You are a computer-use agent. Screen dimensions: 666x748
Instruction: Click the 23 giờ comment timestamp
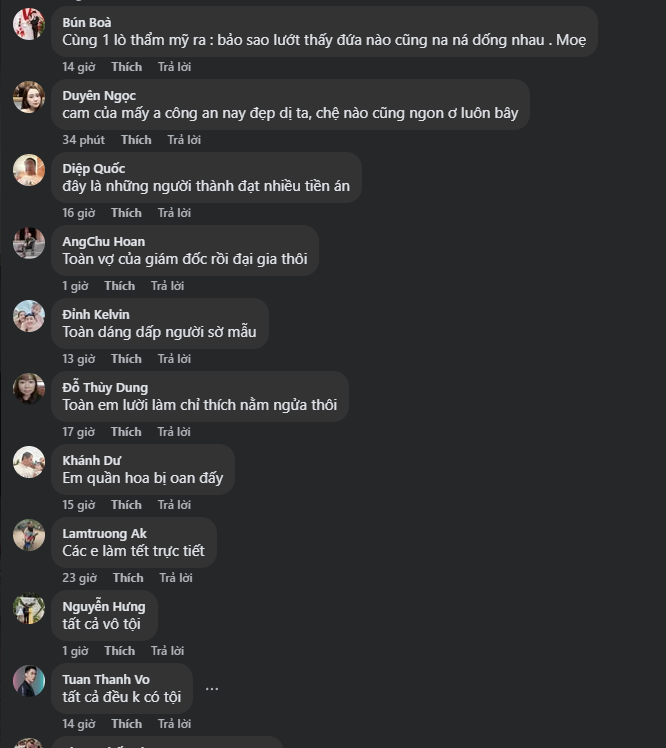click(x=79, y=578)
